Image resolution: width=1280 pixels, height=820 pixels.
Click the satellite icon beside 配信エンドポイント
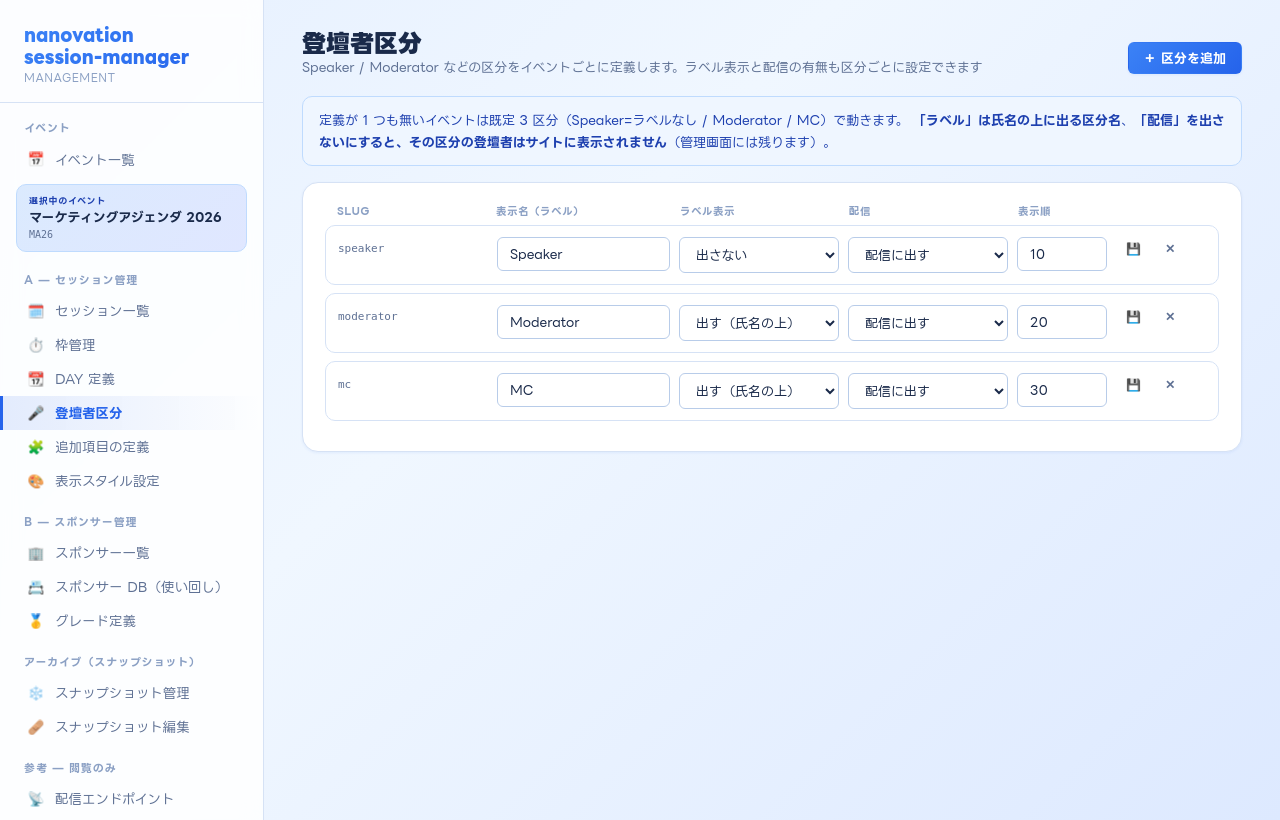pyautogui.click(x=36, y=800)
